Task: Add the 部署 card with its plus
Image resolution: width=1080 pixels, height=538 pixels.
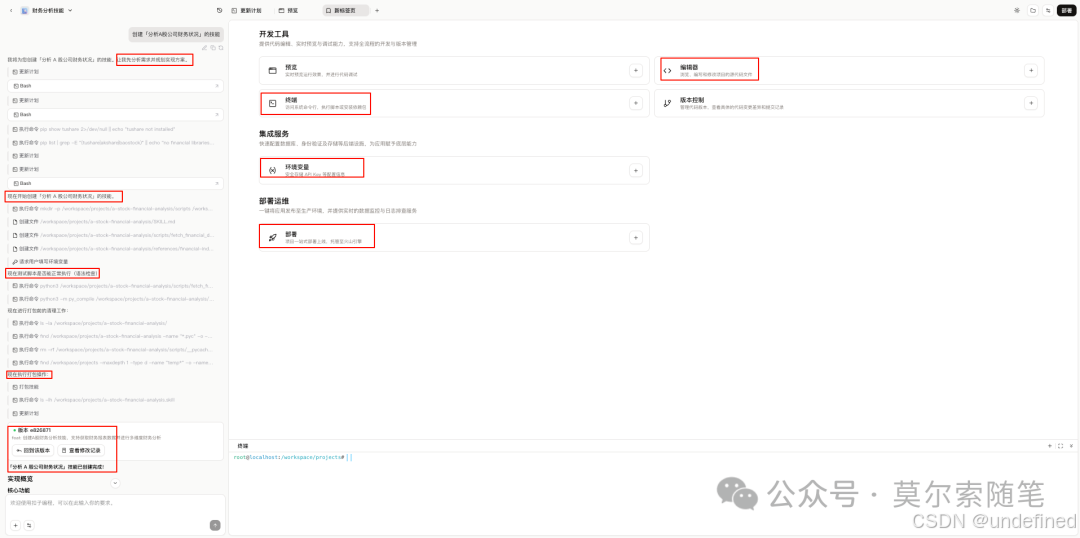Action: [x=636, y=237]
